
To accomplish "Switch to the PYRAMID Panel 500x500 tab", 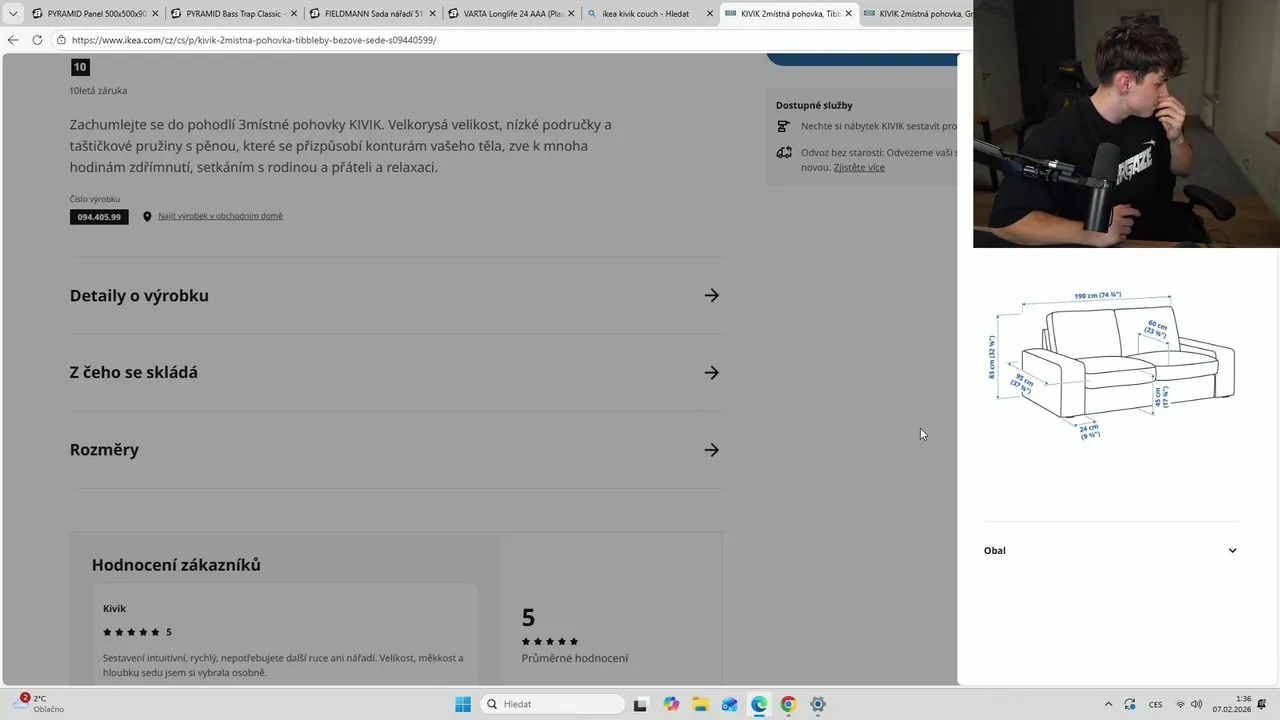I will click(88, 14).
